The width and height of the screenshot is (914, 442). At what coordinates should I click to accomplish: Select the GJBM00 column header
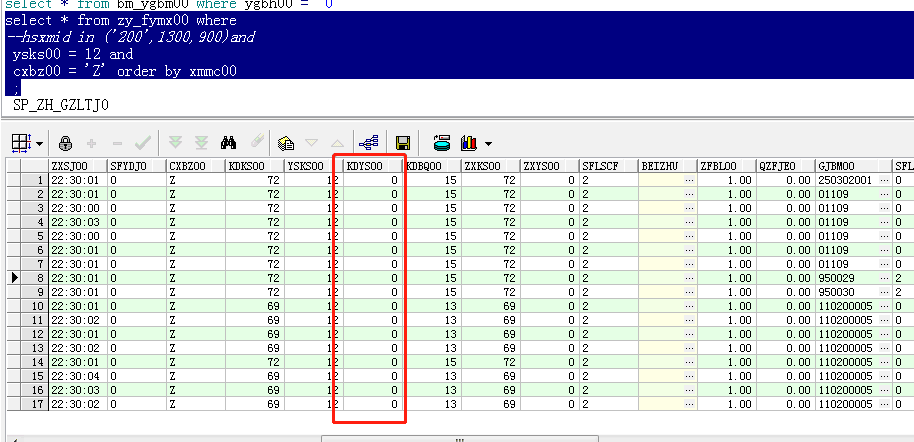[853, 166]
